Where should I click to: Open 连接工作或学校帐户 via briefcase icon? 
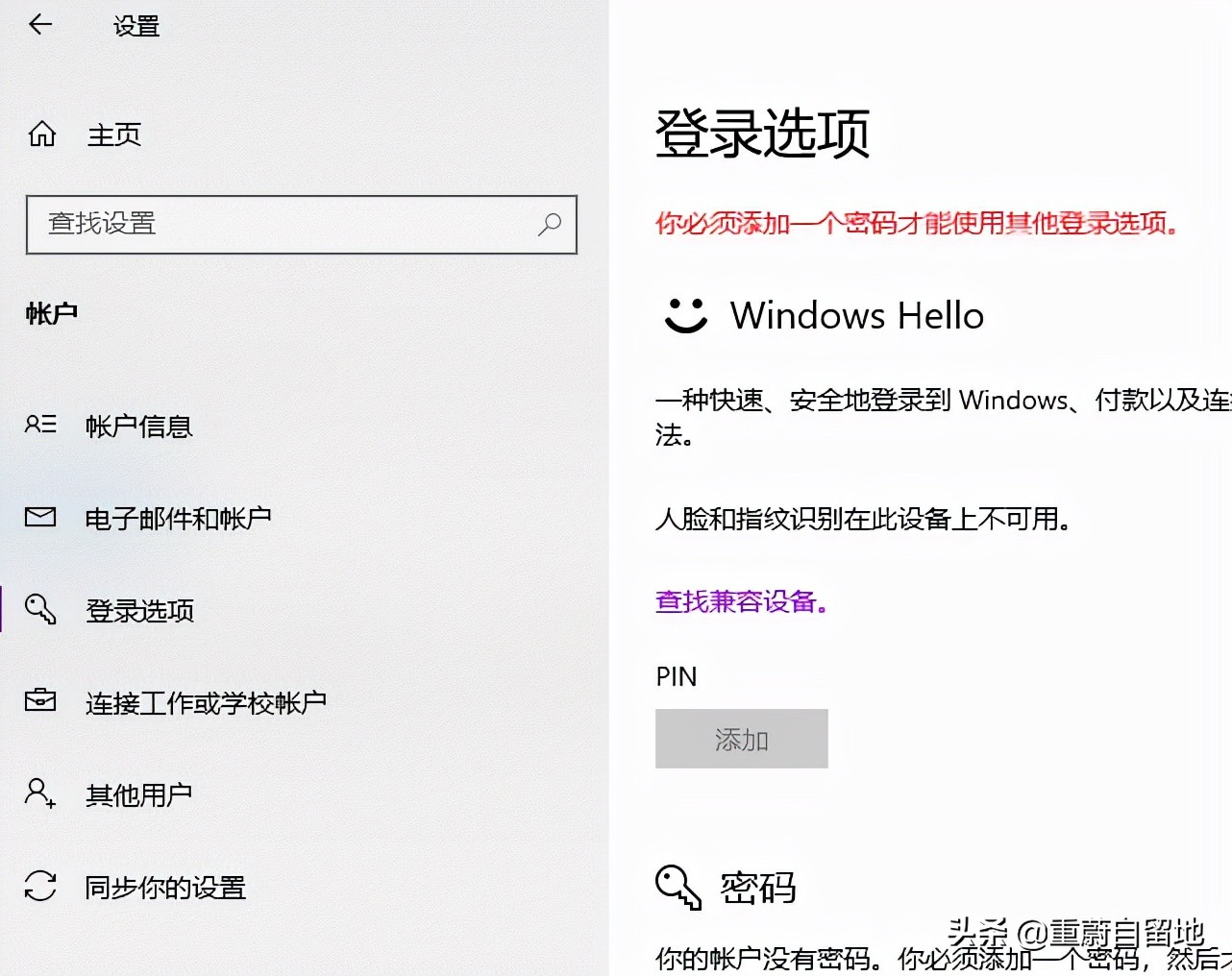click(39, 700)
